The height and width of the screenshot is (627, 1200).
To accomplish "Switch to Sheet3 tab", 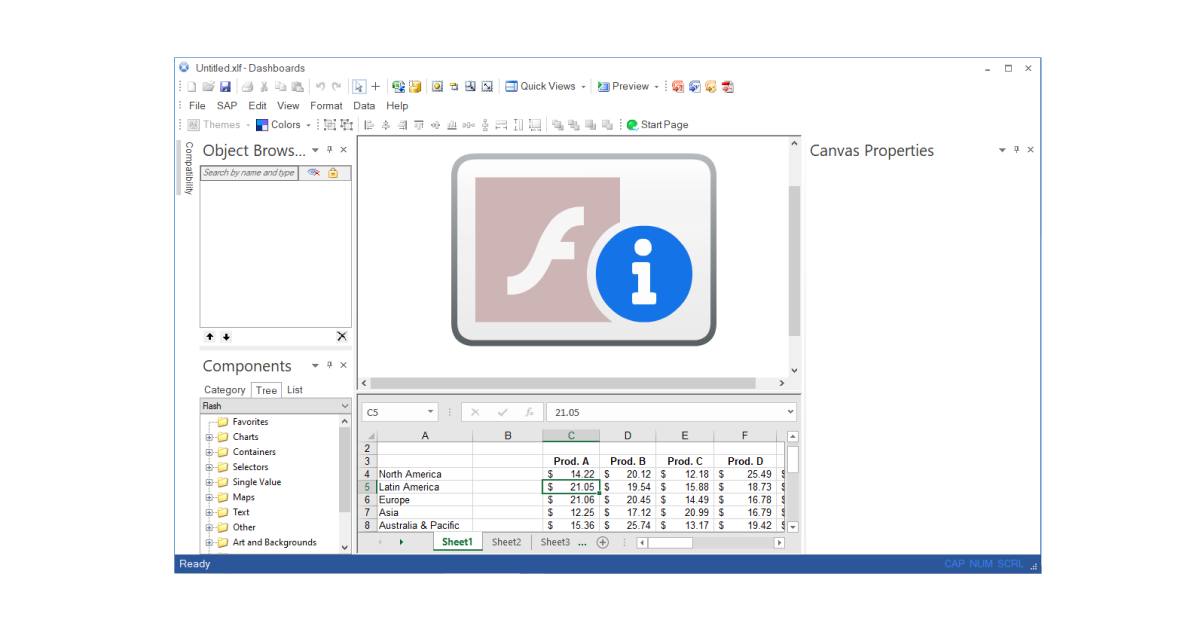I will (555, 542).
